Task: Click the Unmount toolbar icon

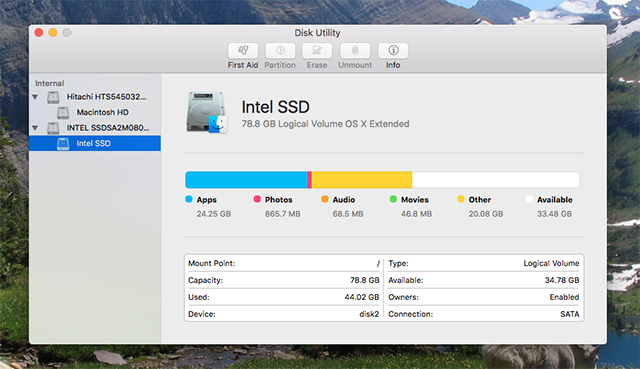Action: click(355, 51)
